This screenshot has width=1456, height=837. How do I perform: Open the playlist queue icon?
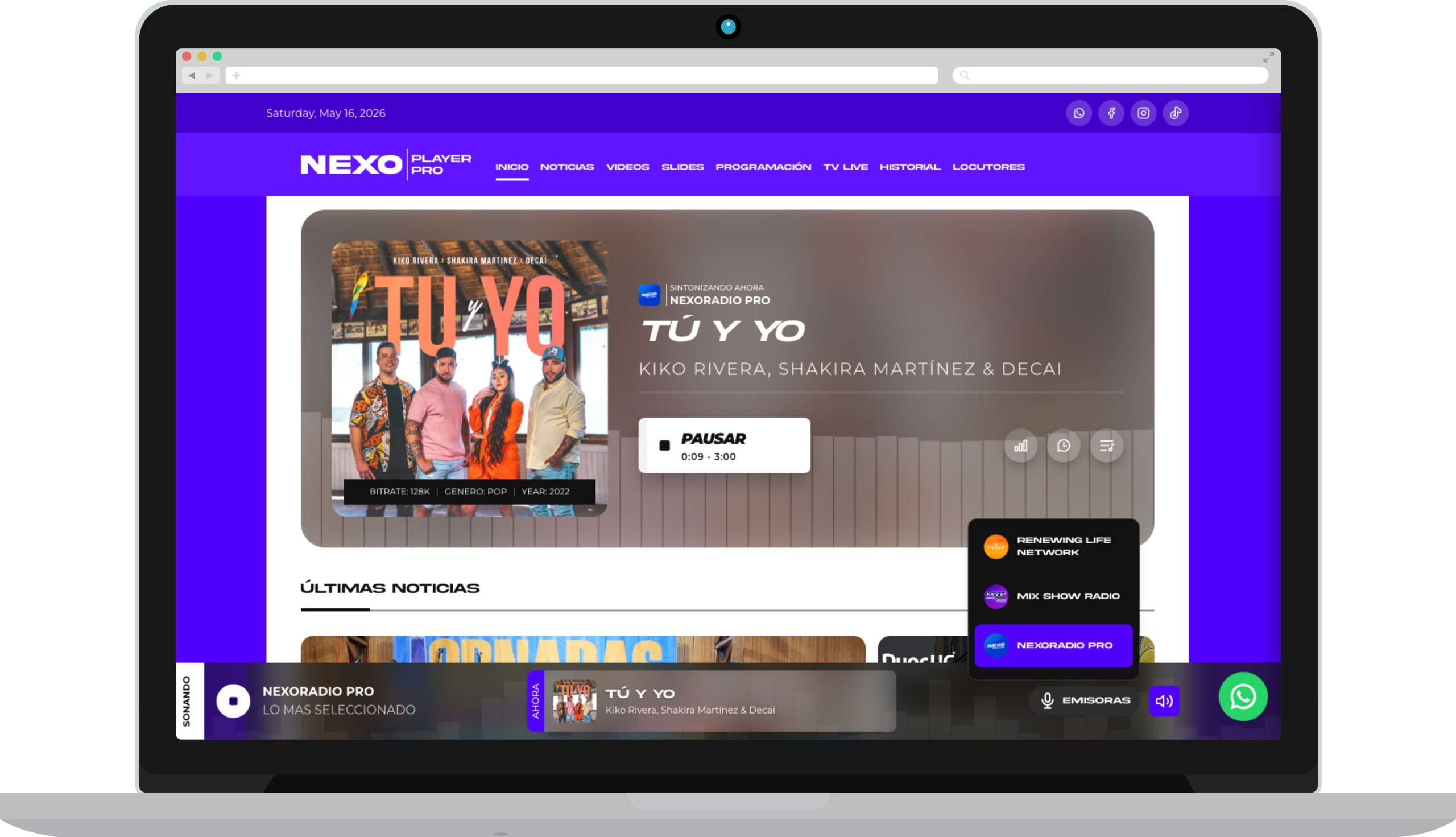[1107, 446]
